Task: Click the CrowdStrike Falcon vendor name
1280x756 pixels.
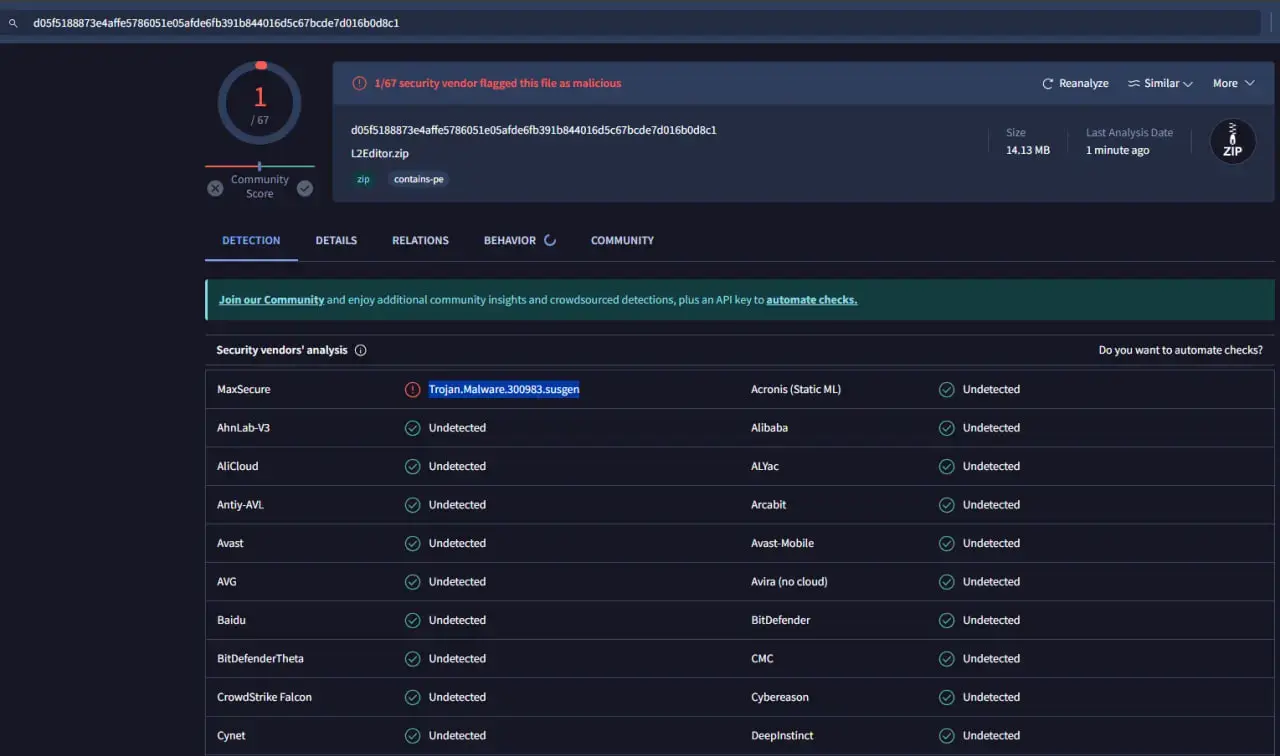Action: click(264, 698)
